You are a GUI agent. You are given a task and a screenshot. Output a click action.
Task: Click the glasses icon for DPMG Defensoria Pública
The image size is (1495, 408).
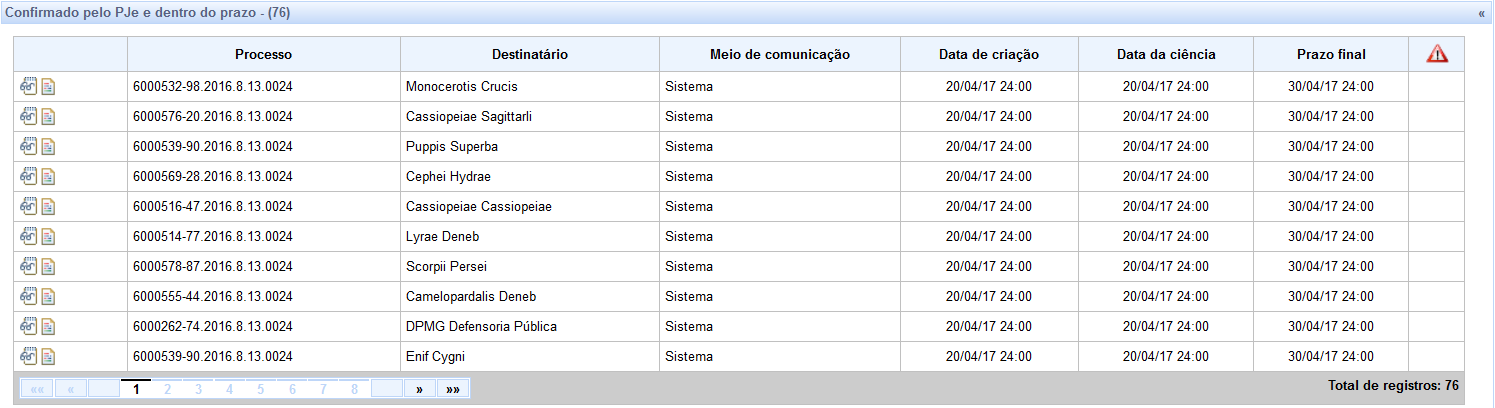click(x=28, y=327)
